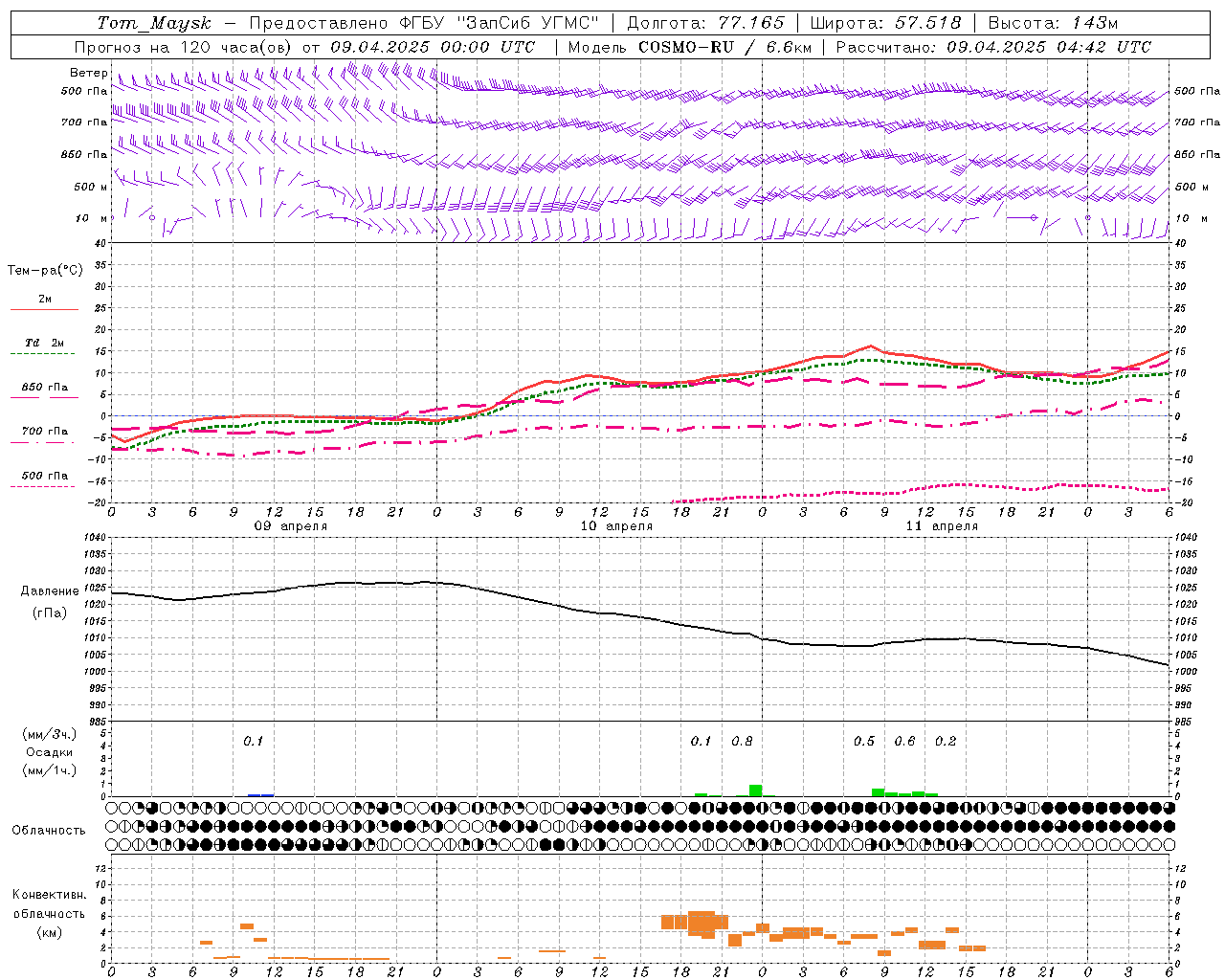Click the 09 апреля date label
Viewport: 1225px width, 980px height.
[290, 526]
